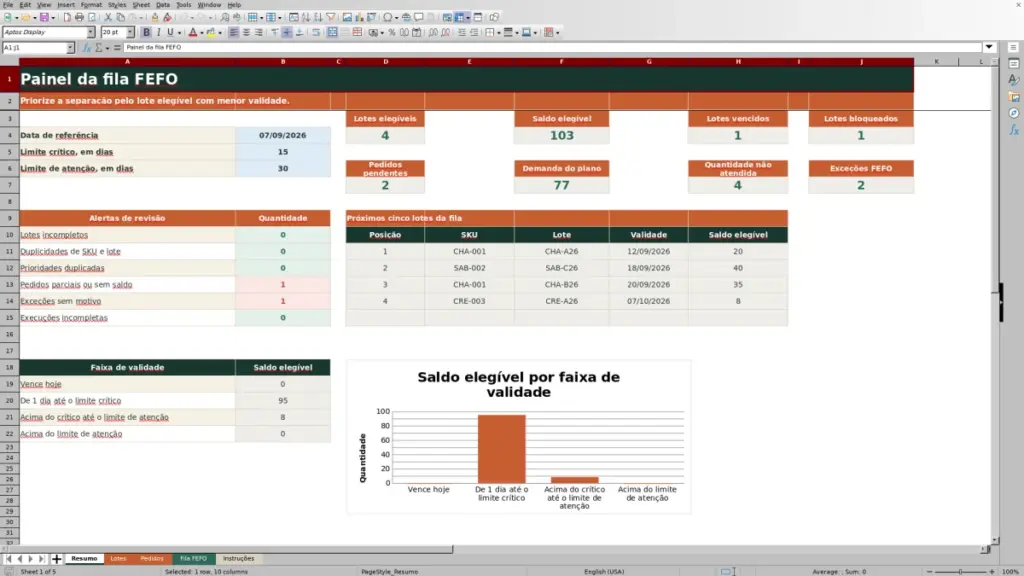This screenshot has height=576, width=1024.
Task: Sort ascending with the toolbar icon
Action: (x=306, y=18)
